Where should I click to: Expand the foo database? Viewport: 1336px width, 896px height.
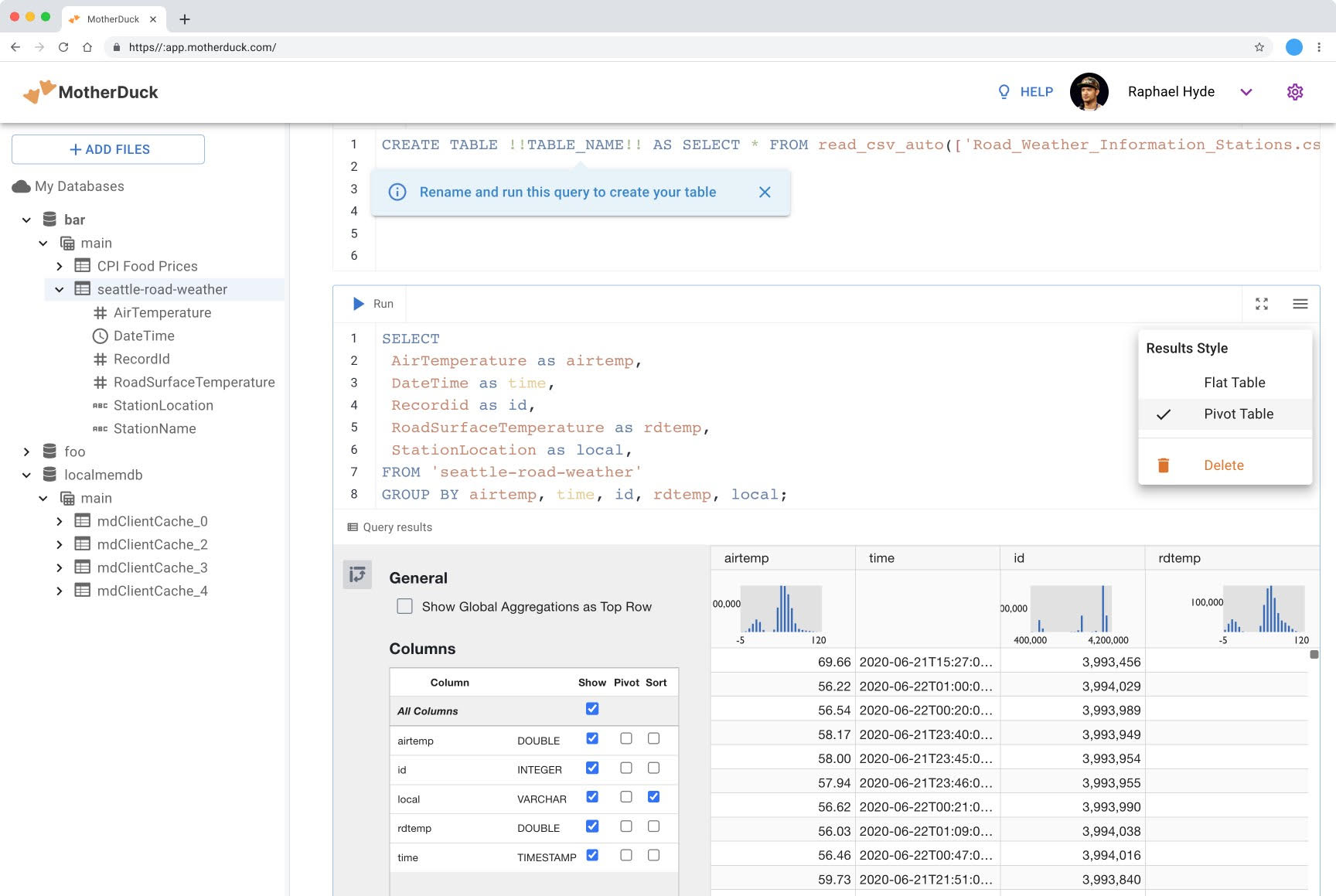click(26, 451)
